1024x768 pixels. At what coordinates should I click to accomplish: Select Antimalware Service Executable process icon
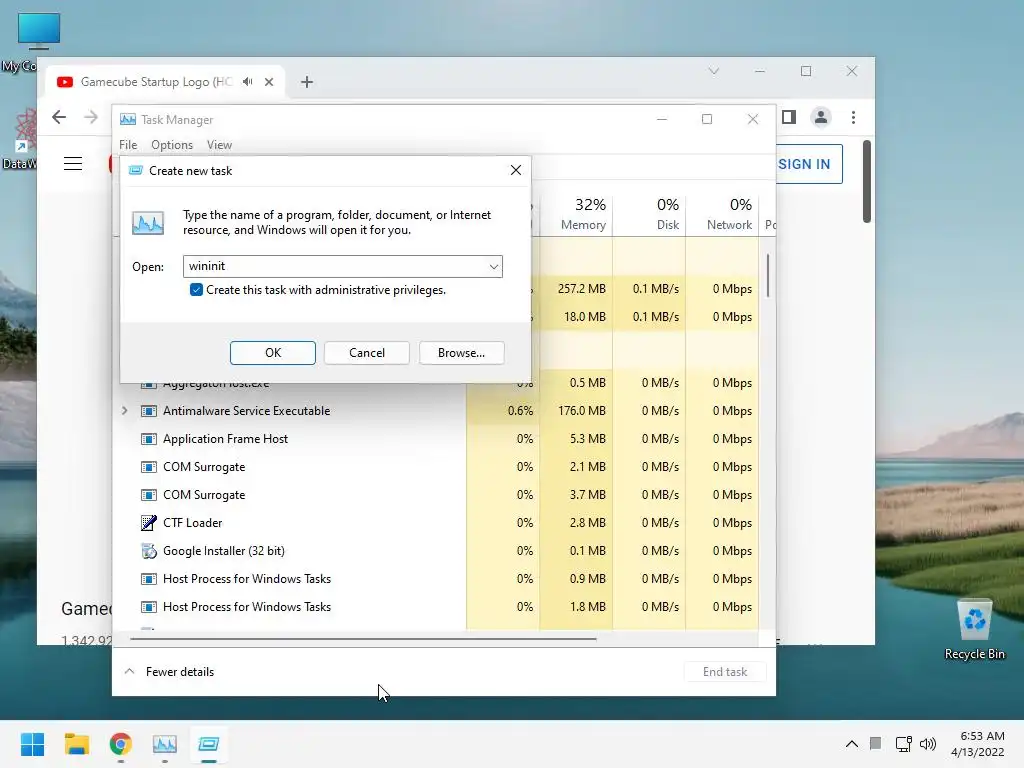coord(149,411)
